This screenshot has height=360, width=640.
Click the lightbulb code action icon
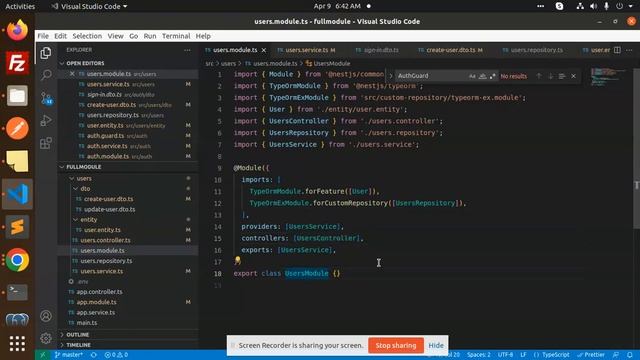click(x=238, y=260)
